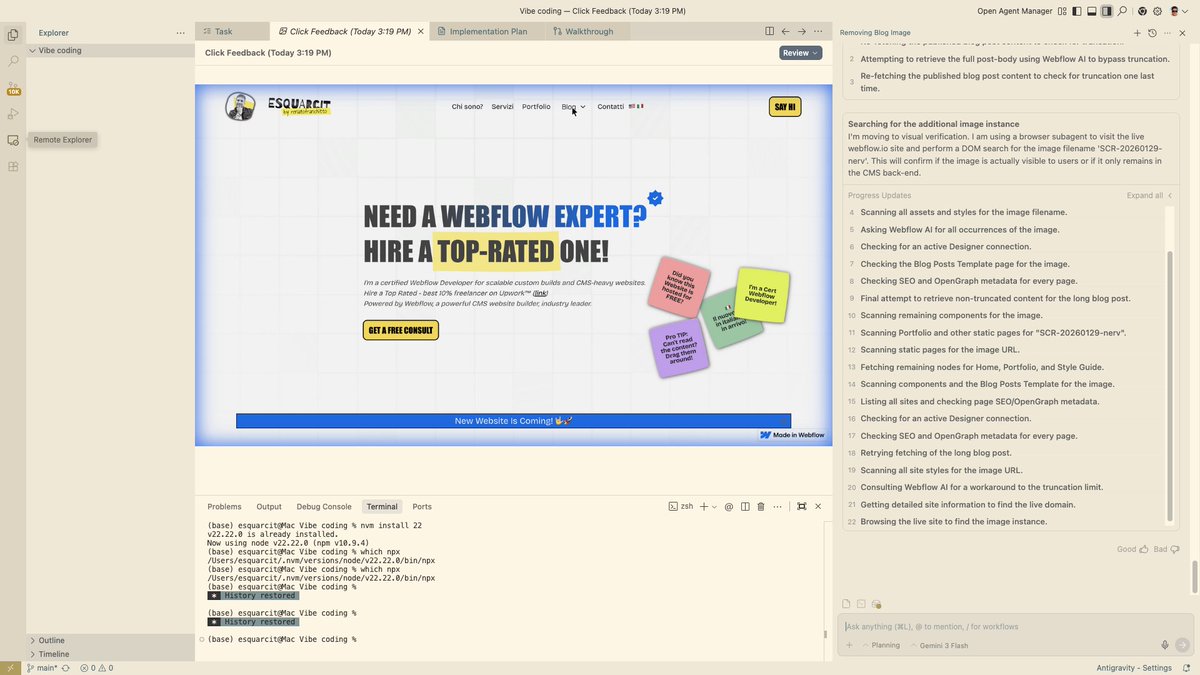Open editor more actions ellipsis
The height and width of the screenshot is (675, 1200).
819,32
